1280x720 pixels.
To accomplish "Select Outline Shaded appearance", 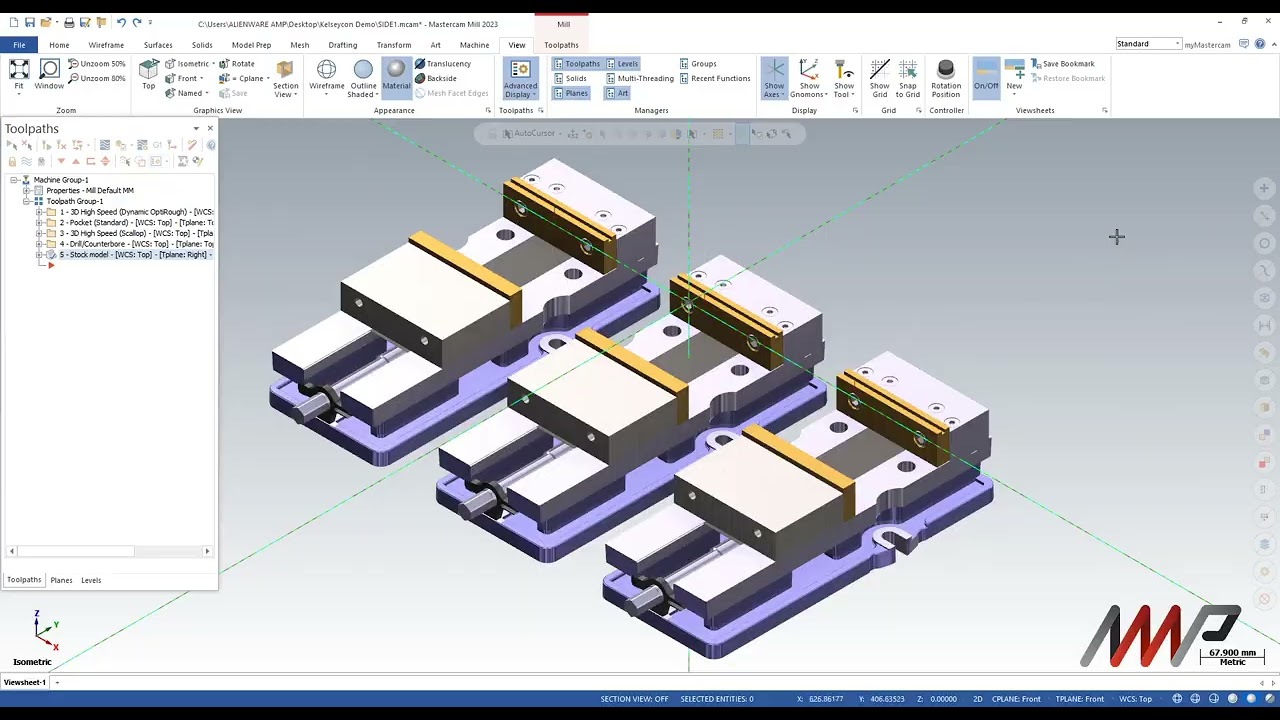I will (x=363, y=78).
